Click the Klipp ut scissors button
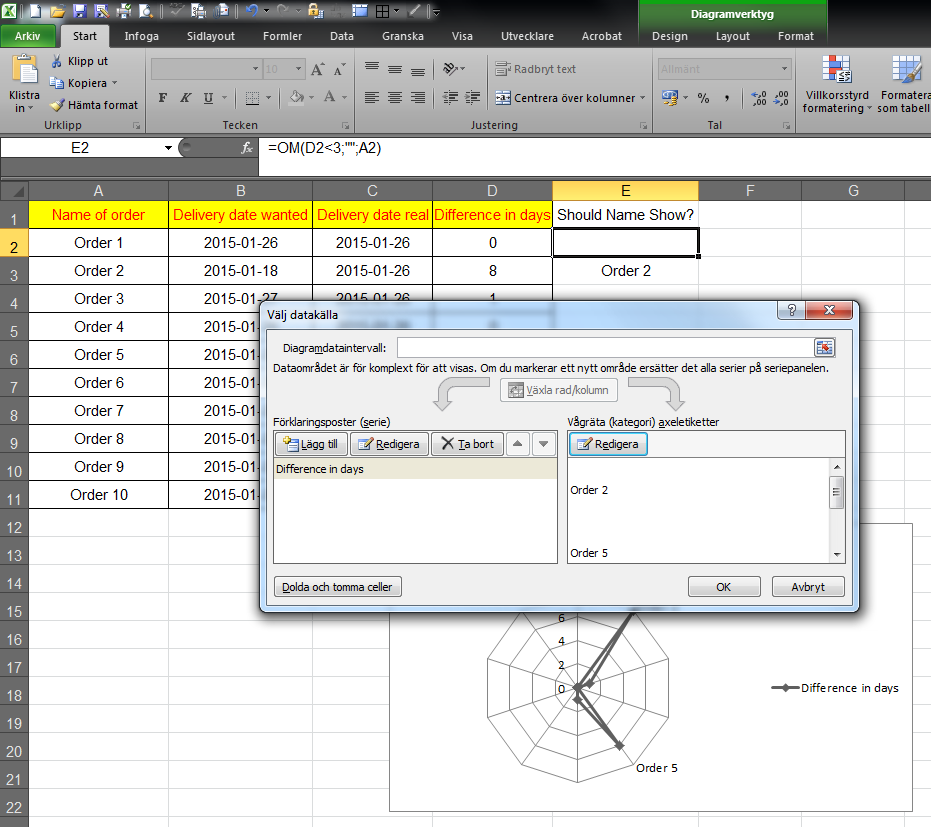The height and width of the screenshot is (827, 931). pos(79,61)
